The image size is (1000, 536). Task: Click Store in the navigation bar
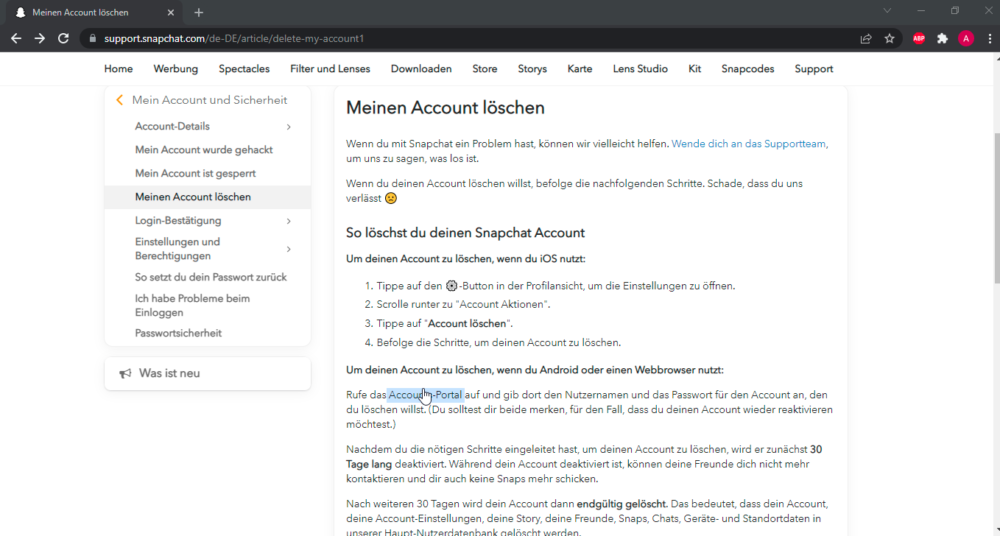tap(485, 69)
